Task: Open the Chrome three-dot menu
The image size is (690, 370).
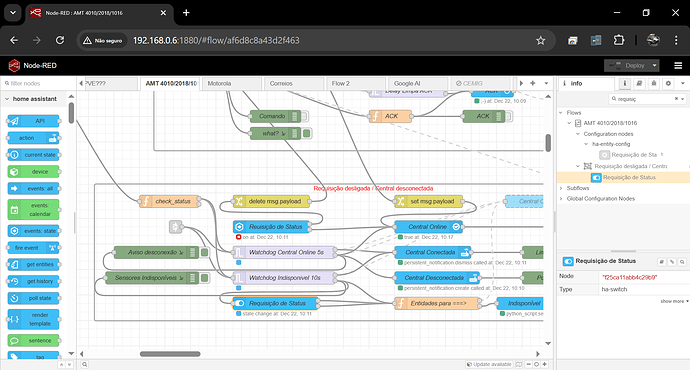Action: 676,40
